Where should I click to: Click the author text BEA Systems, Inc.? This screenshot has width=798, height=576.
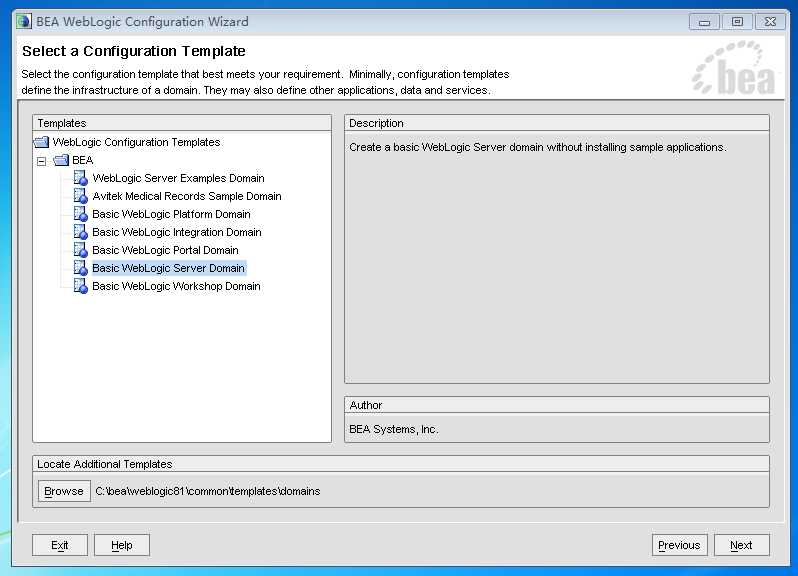pos(393,429)
